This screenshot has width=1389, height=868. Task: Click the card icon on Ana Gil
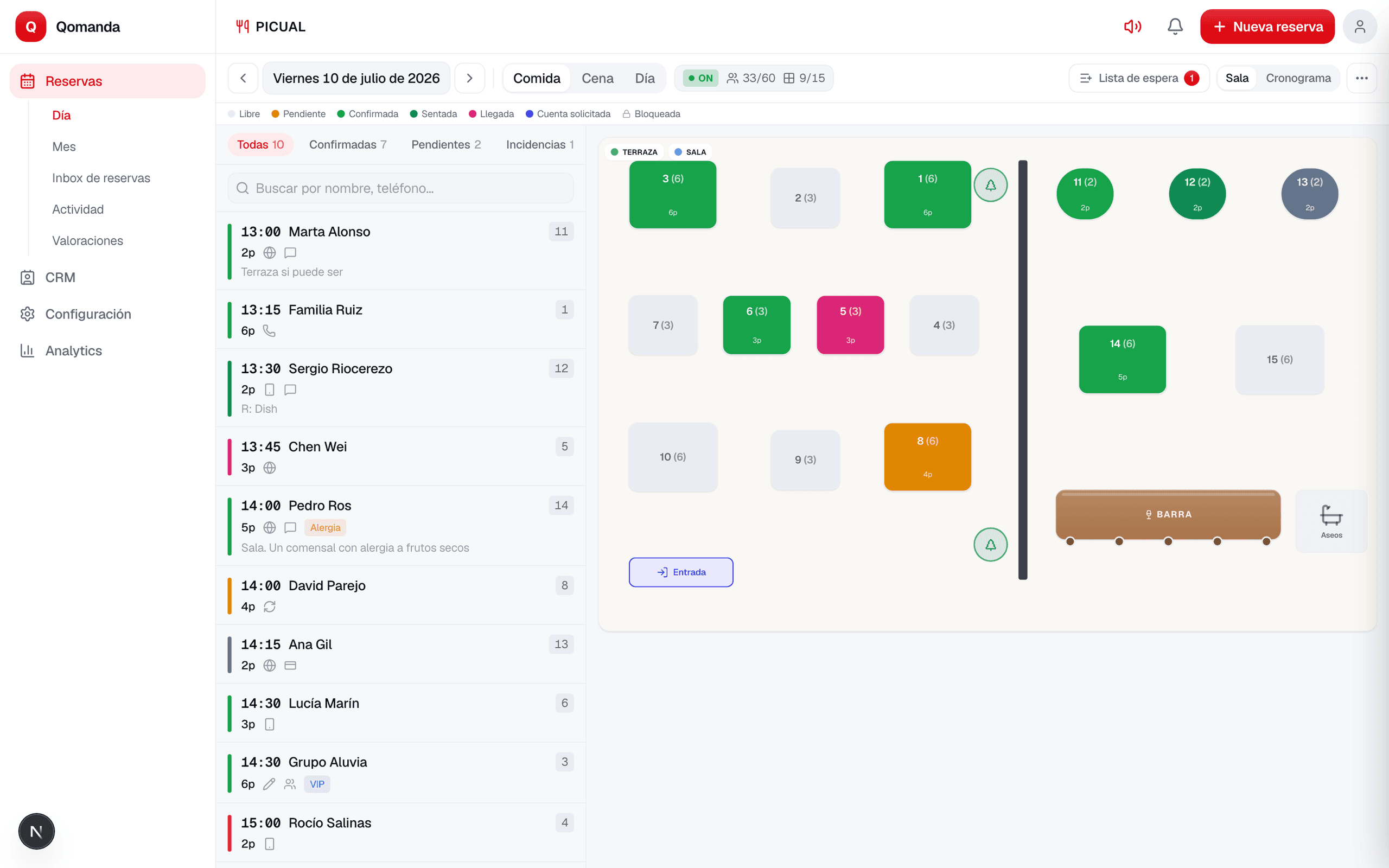point(290,665)
